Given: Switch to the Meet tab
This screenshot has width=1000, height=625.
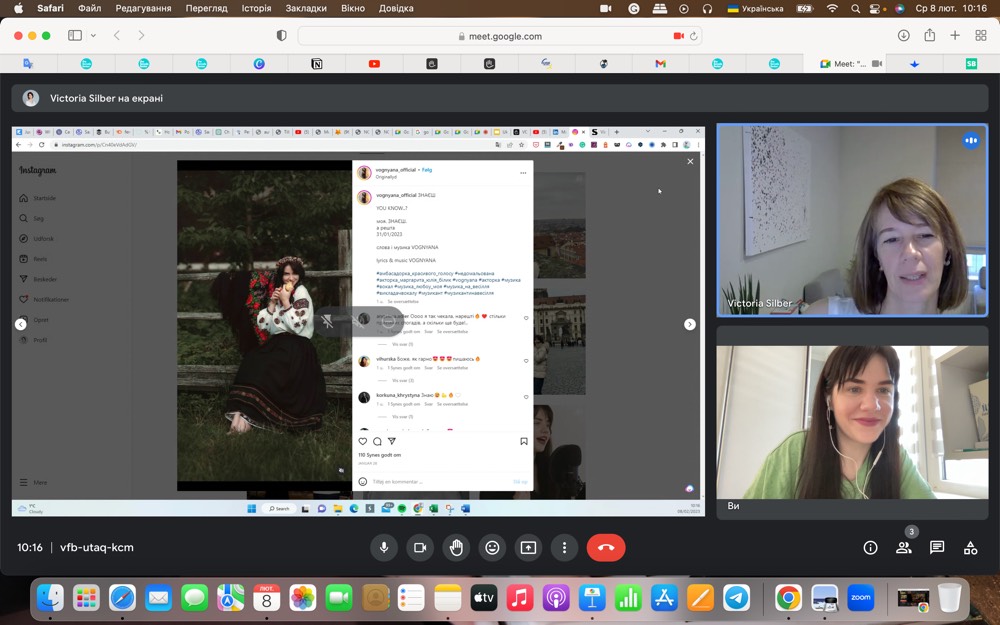Looking at the screenshot, I should (844, 64).
